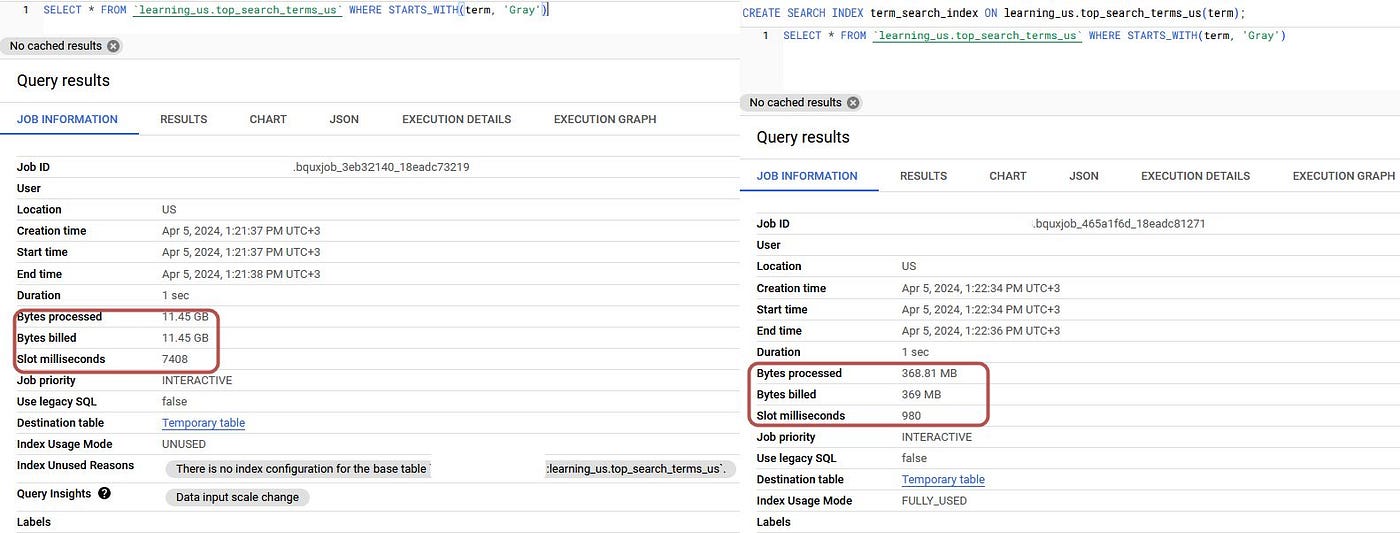Select right creation time 1:22:34 PM value

point(981,288)
